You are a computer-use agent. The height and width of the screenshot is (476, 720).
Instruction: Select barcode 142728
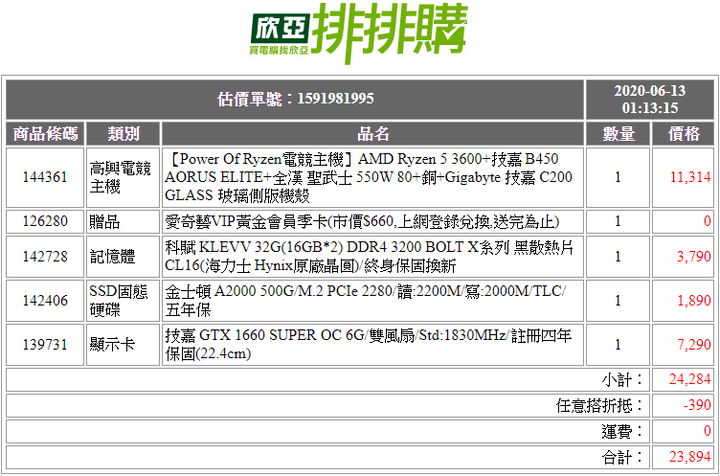pyautogui.click(x=45, y=256)
